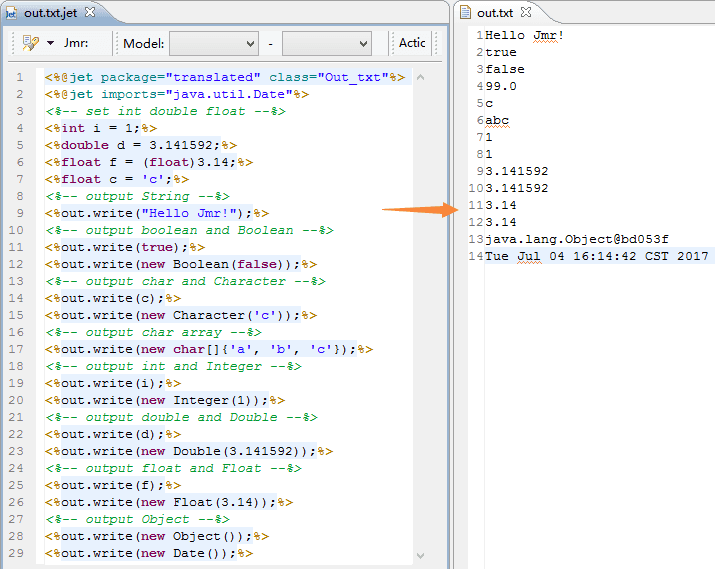Click the date output line 'Tue Jul 04'
Screen dimensions: 715x569
[x=597, y=256]
